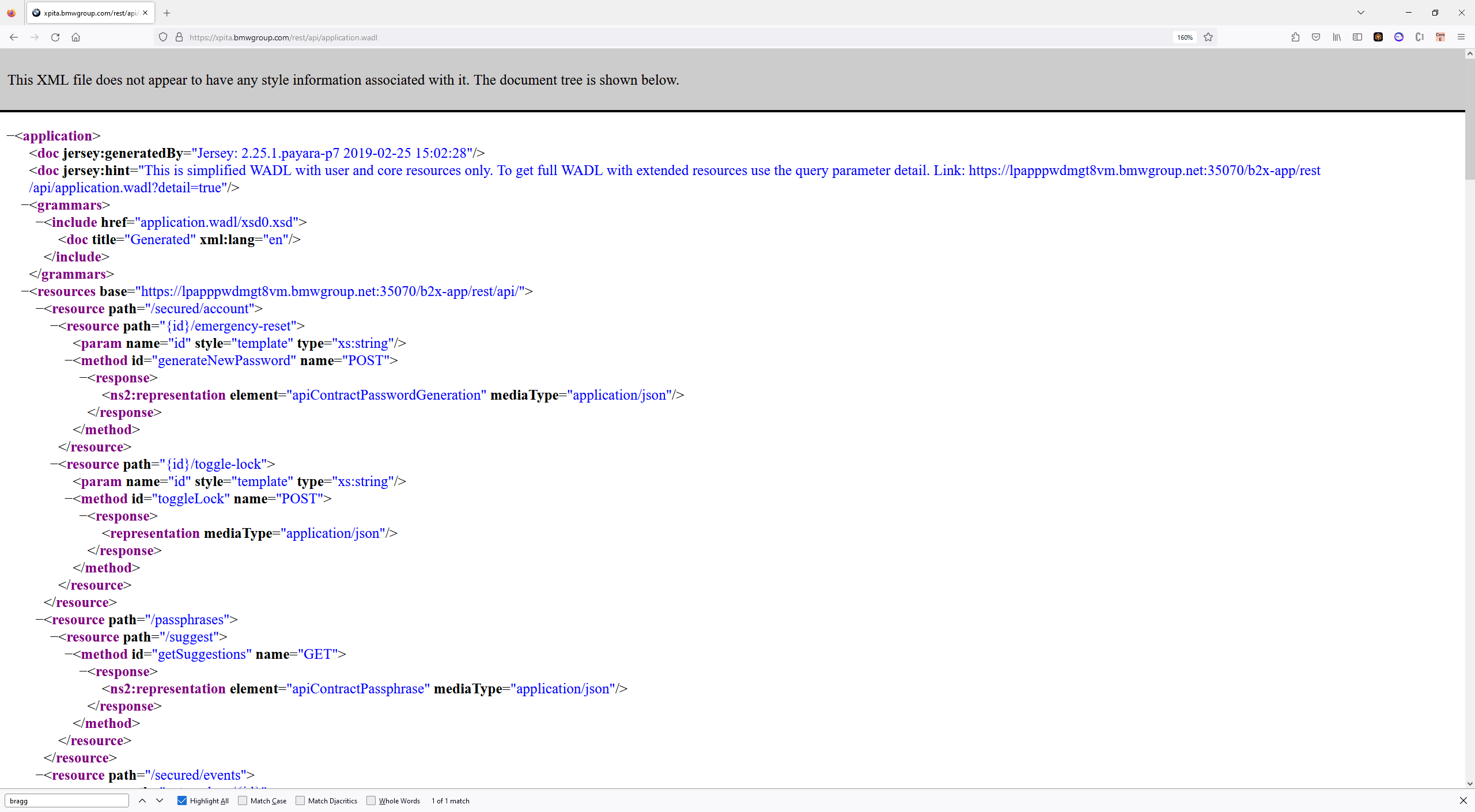Open the List all tabs dropdown

point(1360,13)
